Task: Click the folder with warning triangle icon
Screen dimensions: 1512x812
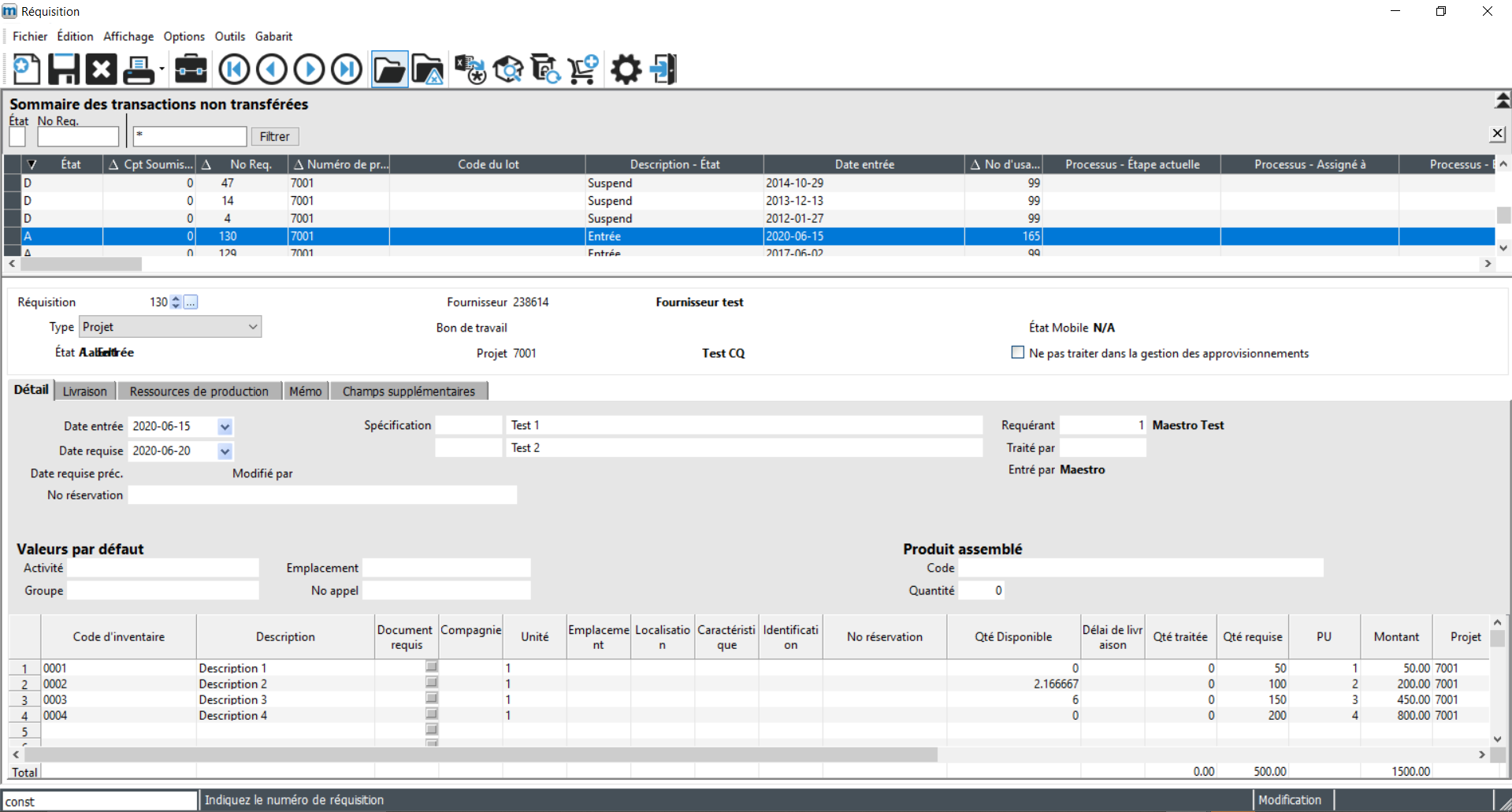Action: click(428, 69)
